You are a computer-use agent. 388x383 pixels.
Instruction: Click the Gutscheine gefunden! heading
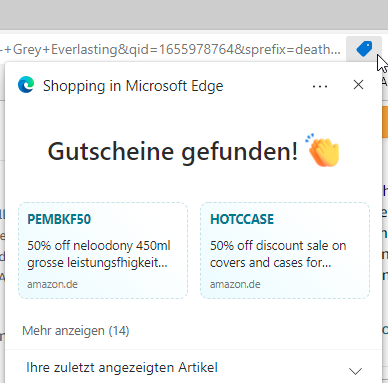coord(173,151)
